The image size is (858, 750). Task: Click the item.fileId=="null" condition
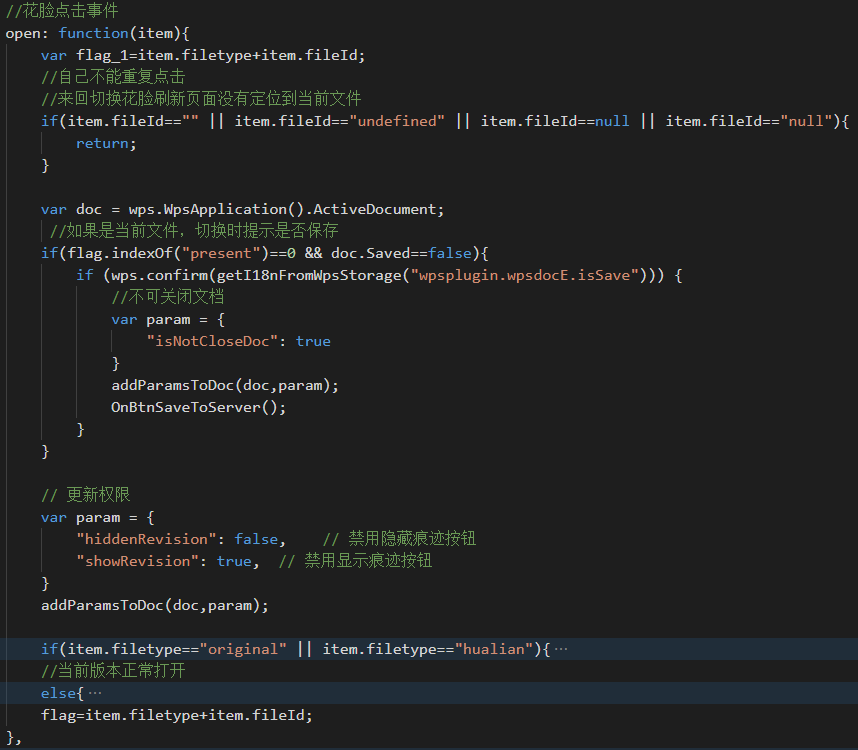point(749,121)
